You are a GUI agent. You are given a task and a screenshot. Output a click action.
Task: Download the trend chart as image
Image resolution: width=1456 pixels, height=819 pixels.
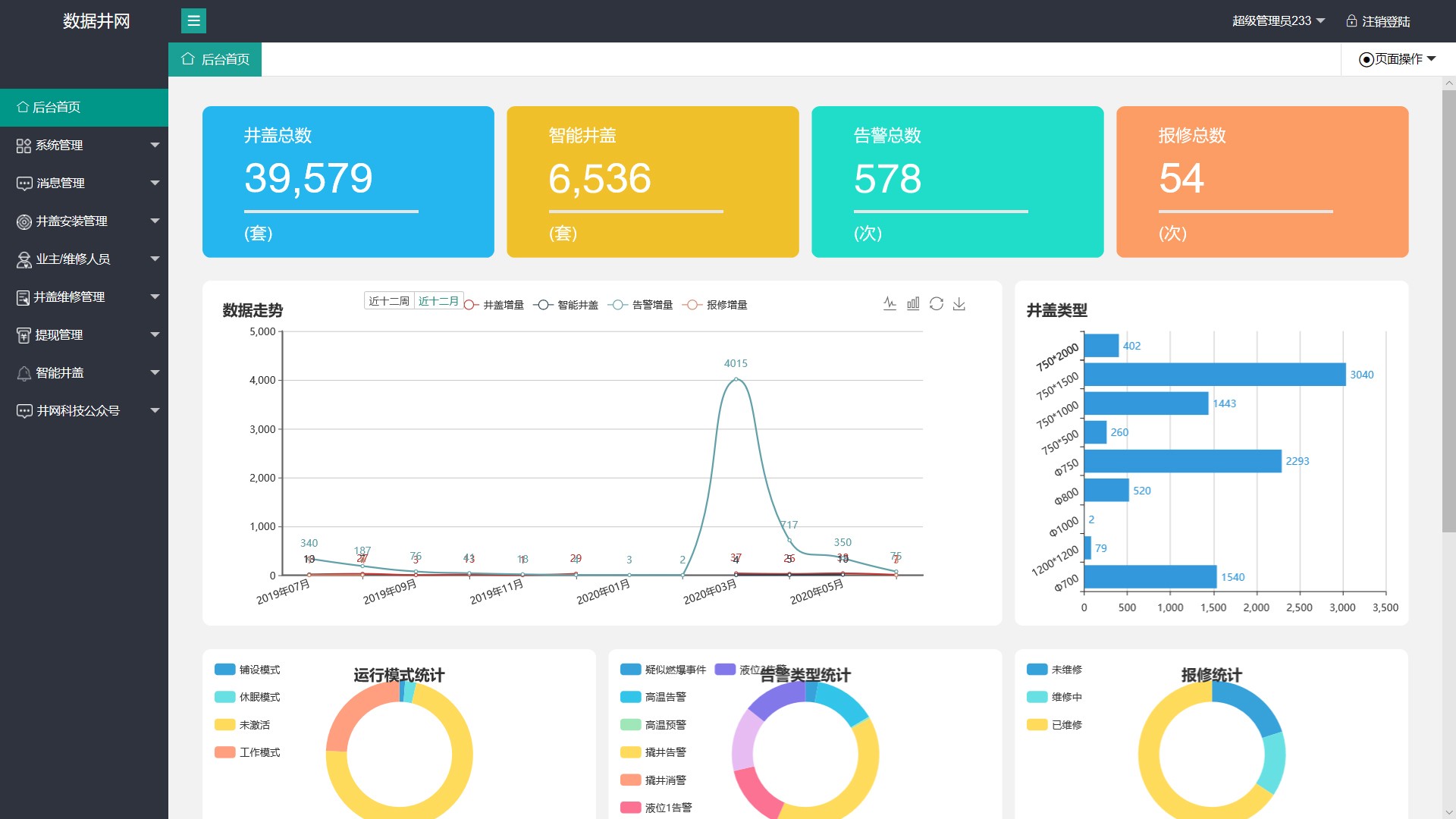tap(959, 303)
